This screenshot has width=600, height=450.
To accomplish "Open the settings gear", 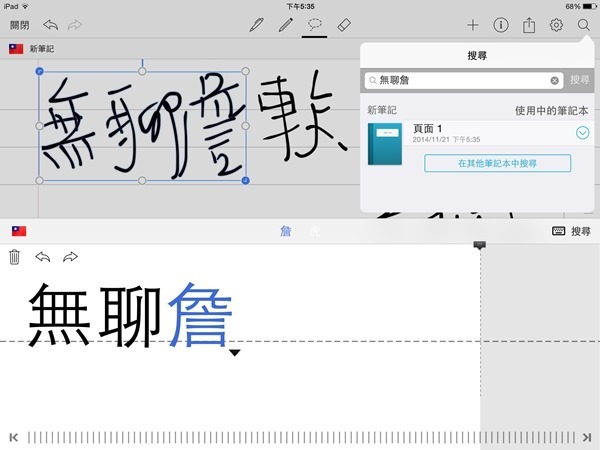I will tap(556, 25).
